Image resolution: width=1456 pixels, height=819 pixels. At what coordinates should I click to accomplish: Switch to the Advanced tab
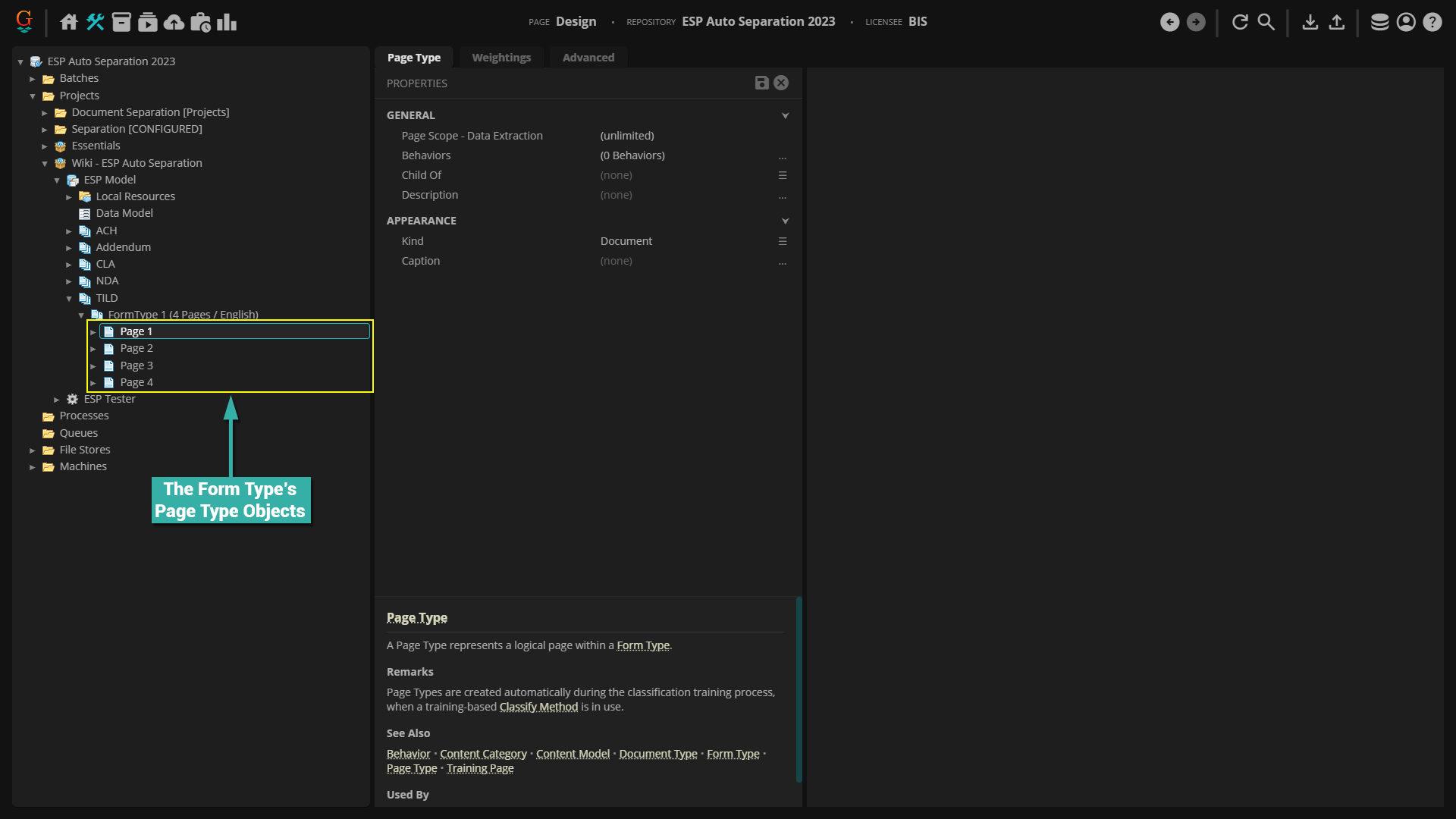pos(588,58)
